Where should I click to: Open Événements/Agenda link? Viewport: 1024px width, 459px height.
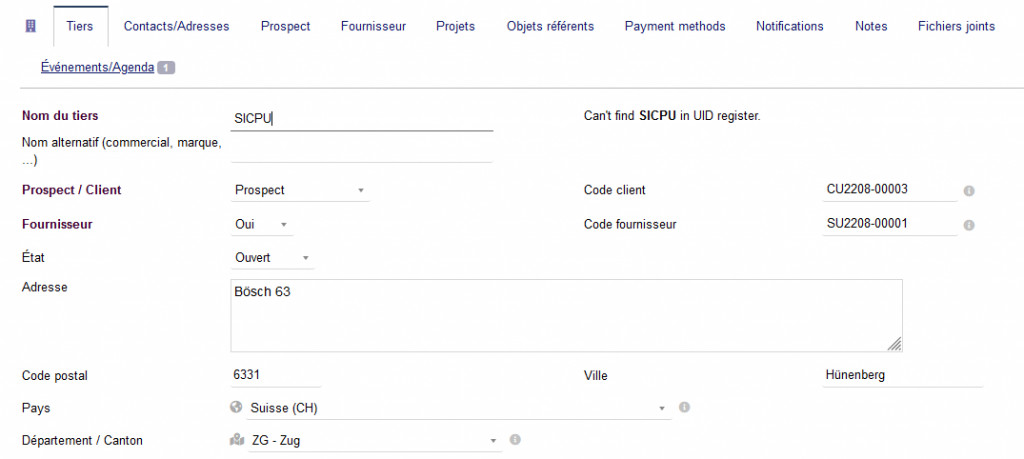[97, 68]
